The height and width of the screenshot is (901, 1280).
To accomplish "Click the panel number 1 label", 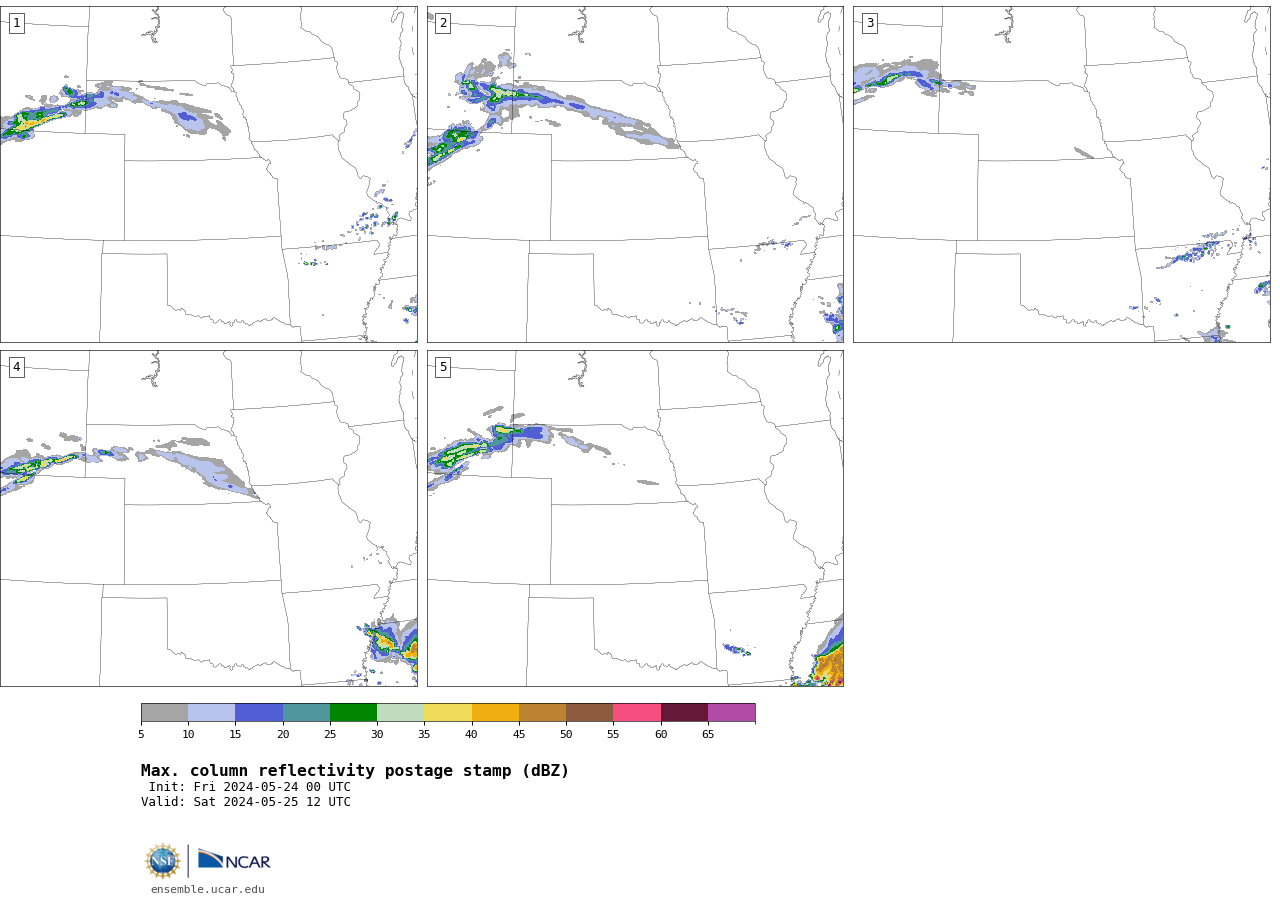I will (x=16, y=23).
